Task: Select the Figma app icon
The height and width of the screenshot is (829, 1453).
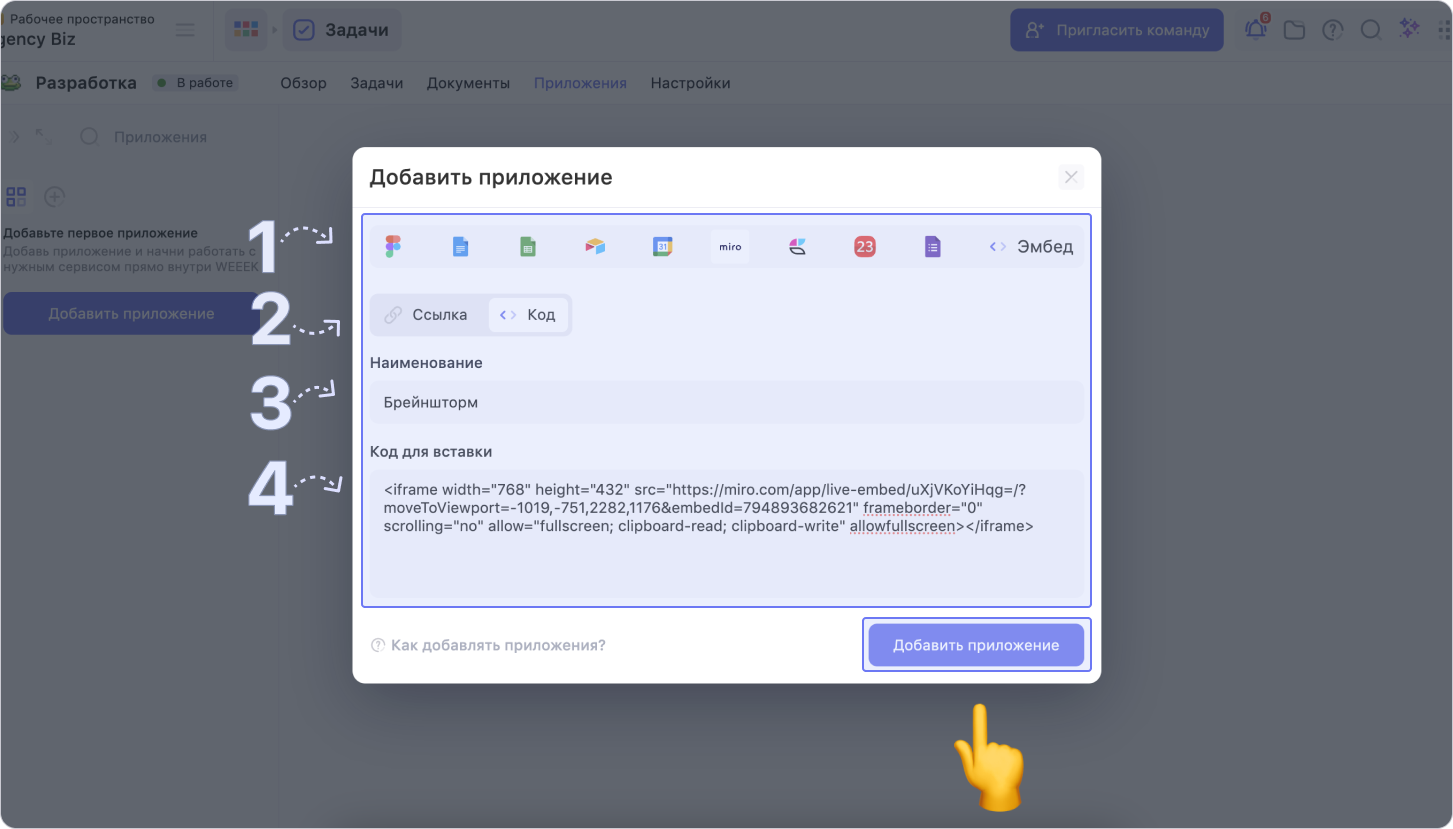Action: 393,247
